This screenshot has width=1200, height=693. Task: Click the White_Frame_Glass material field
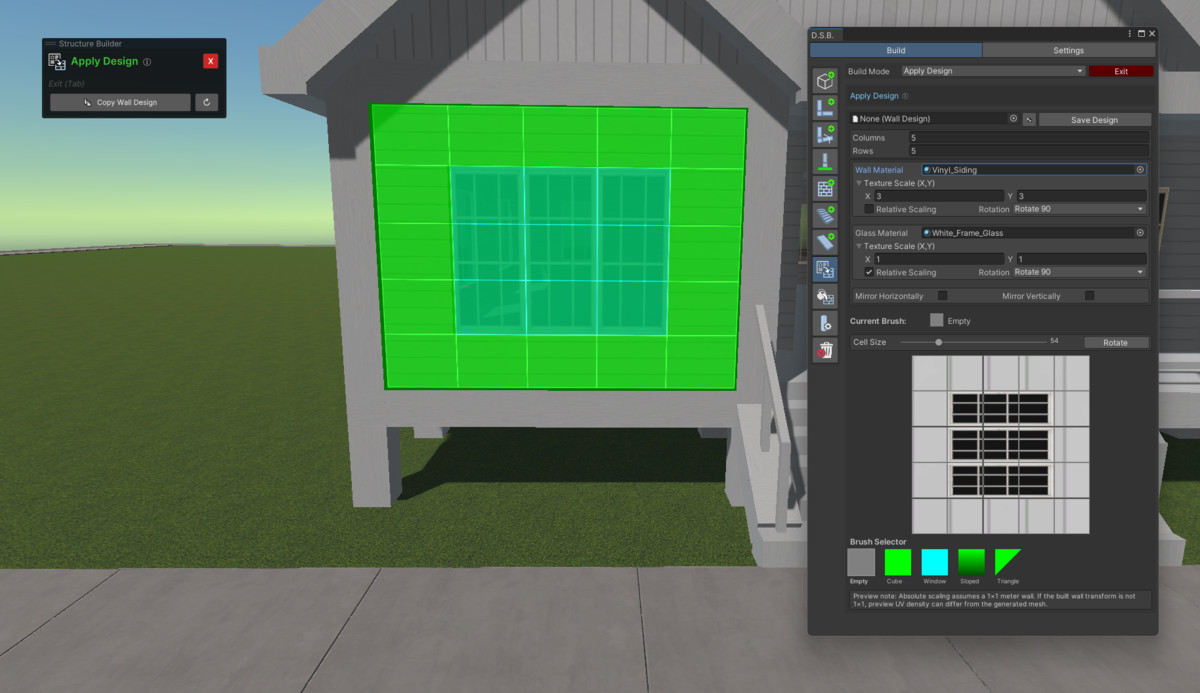click(x=1034, y=233)
